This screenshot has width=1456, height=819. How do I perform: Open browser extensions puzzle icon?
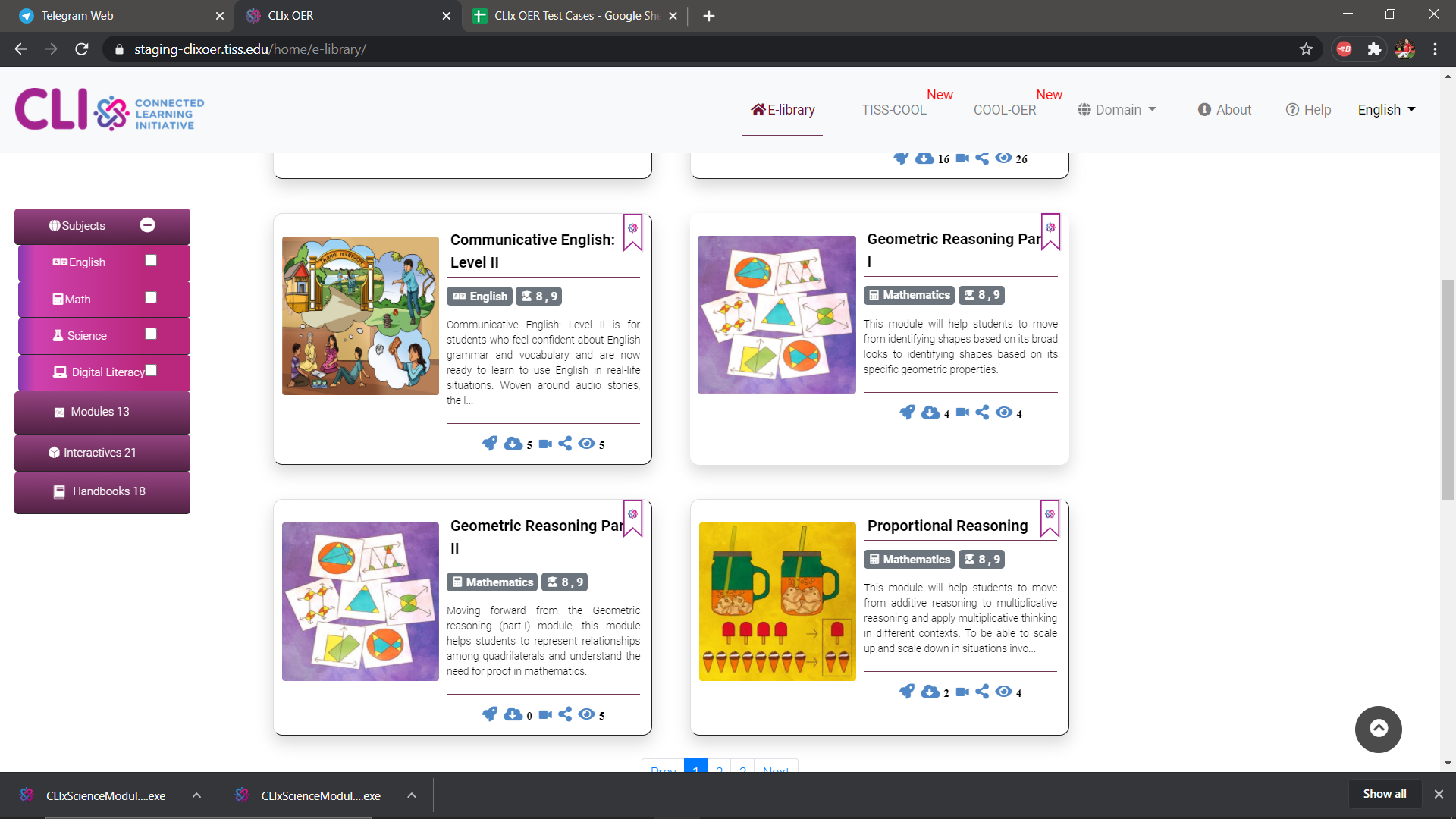click(x=1374, y=49)
